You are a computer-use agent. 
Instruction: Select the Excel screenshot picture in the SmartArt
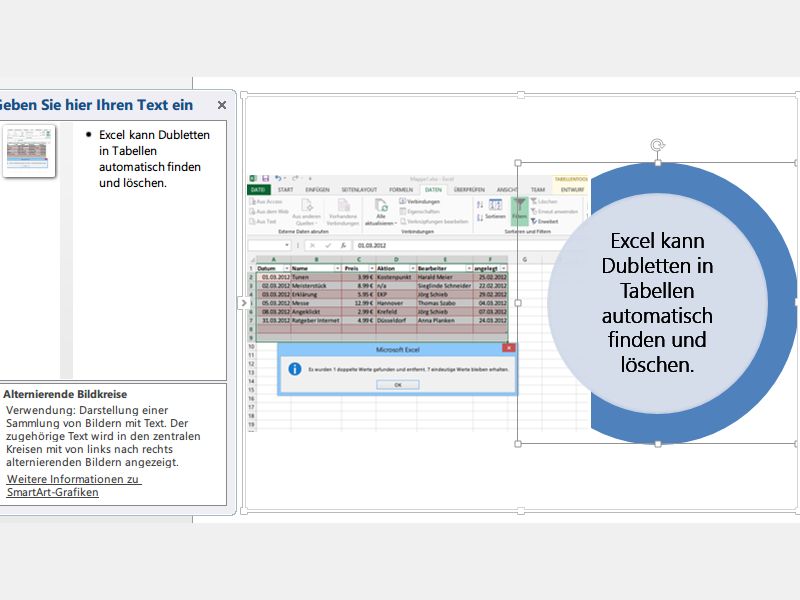417,304
